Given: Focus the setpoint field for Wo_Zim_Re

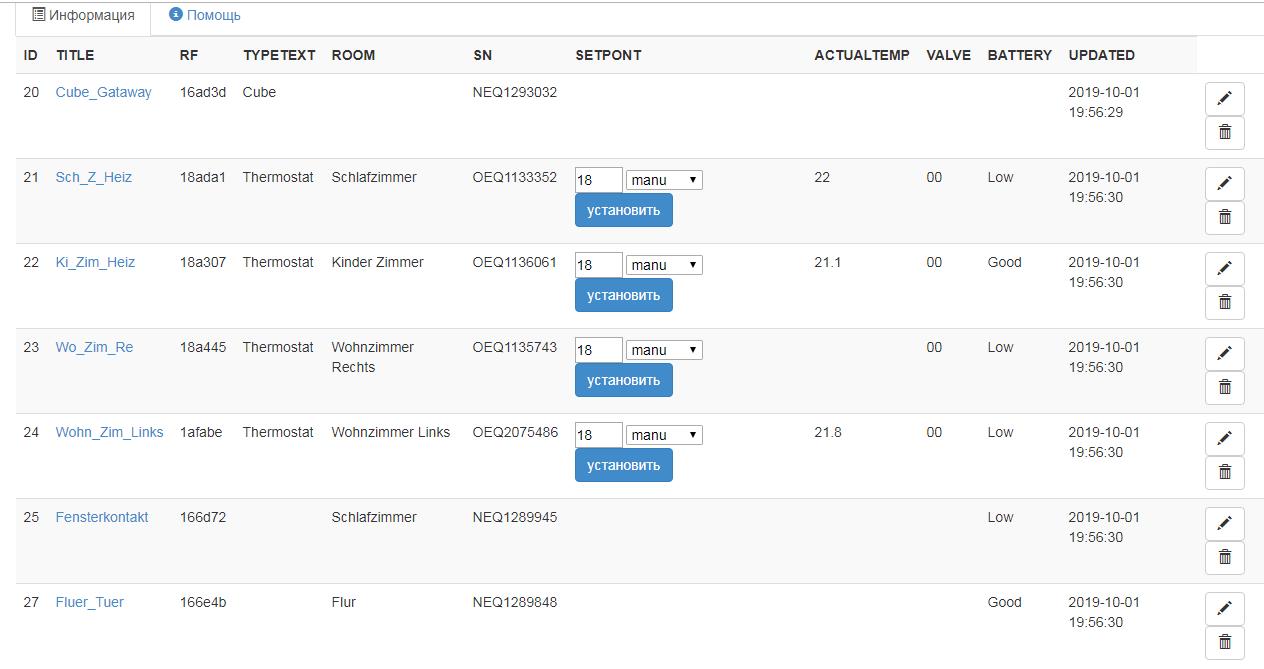Looking at the screenshot, I should click(599, 350).
